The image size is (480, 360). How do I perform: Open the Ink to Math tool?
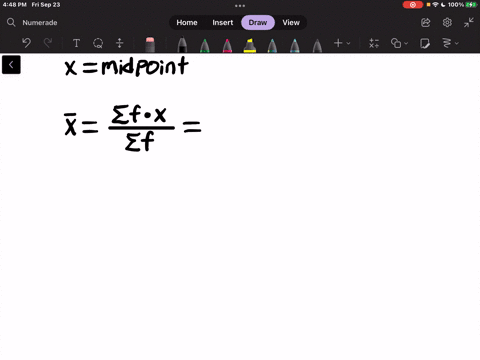[374, 43]
